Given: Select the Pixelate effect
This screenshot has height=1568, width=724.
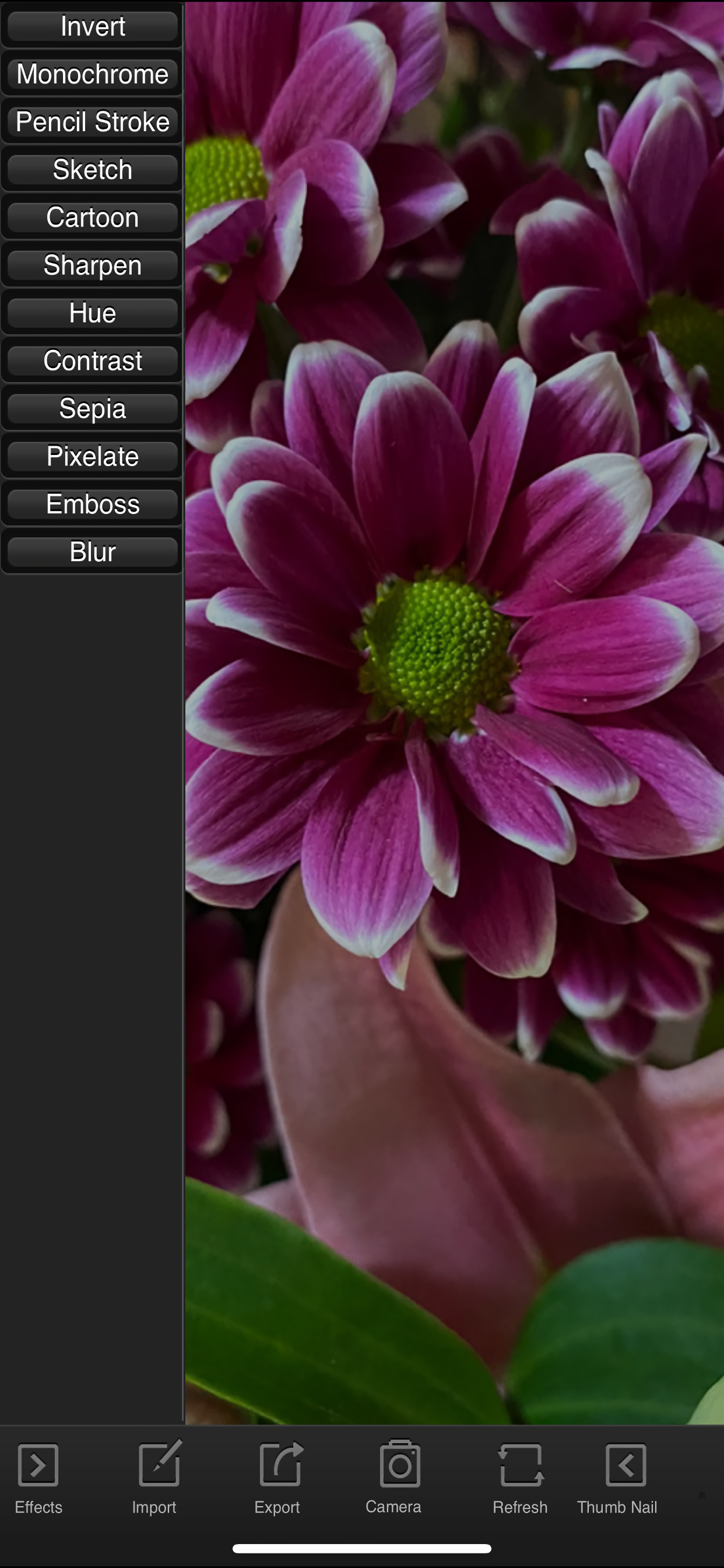Looking at the screenshot, I should tap(93, 457).
